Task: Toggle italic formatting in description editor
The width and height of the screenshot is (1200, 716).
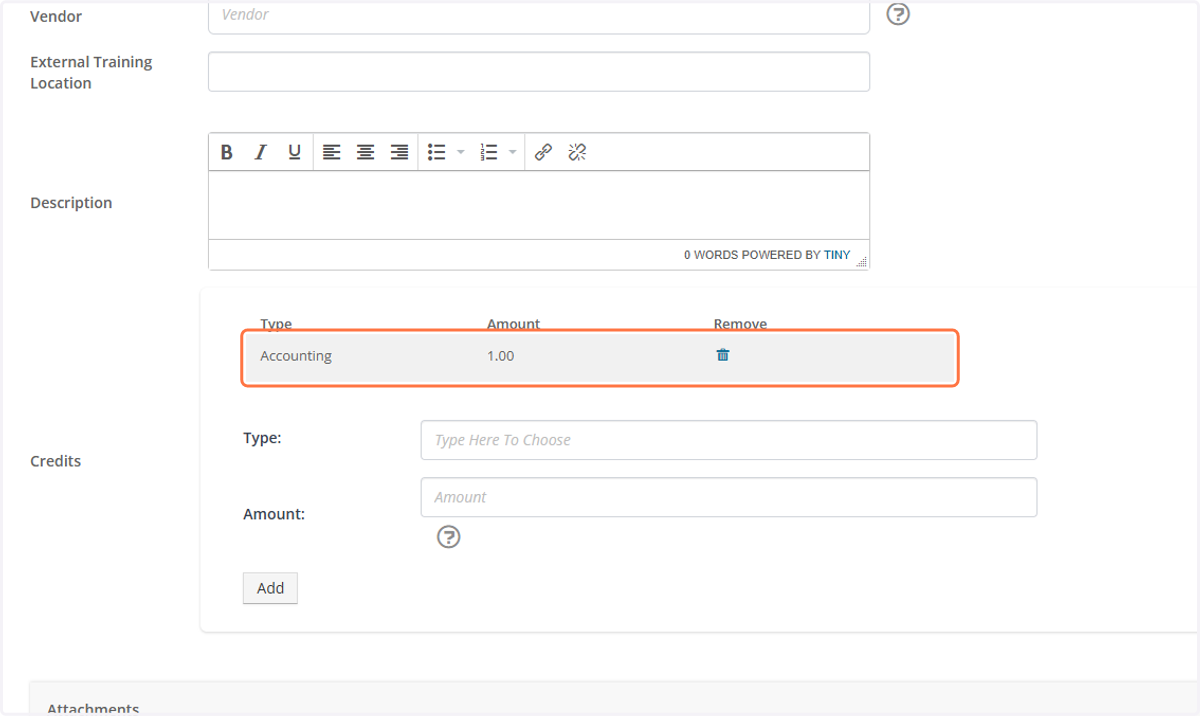Action: coord(261,152)
